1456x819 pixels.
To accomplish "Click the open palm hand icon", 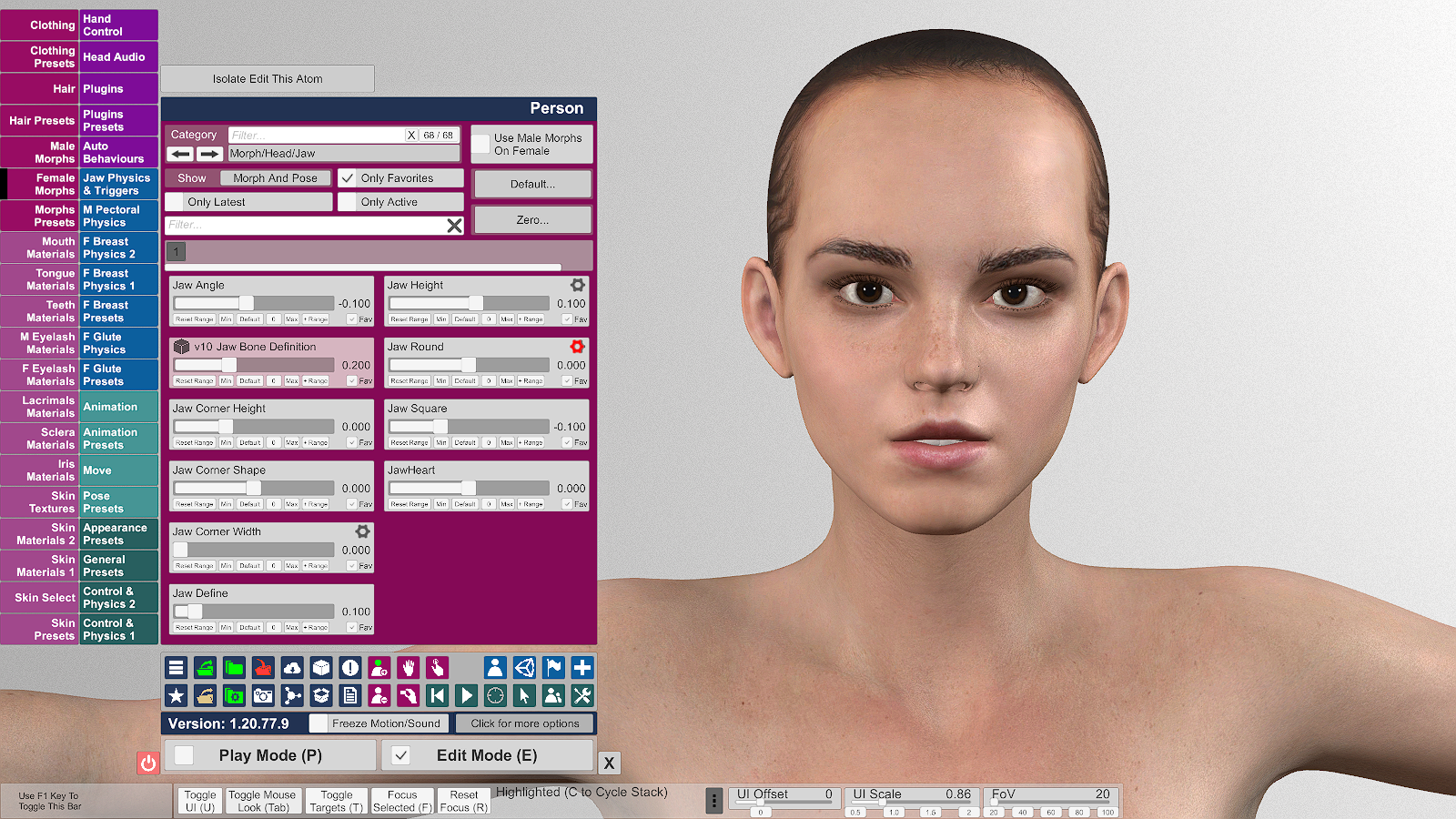I will pyautogui.click(x=409, y=668).
